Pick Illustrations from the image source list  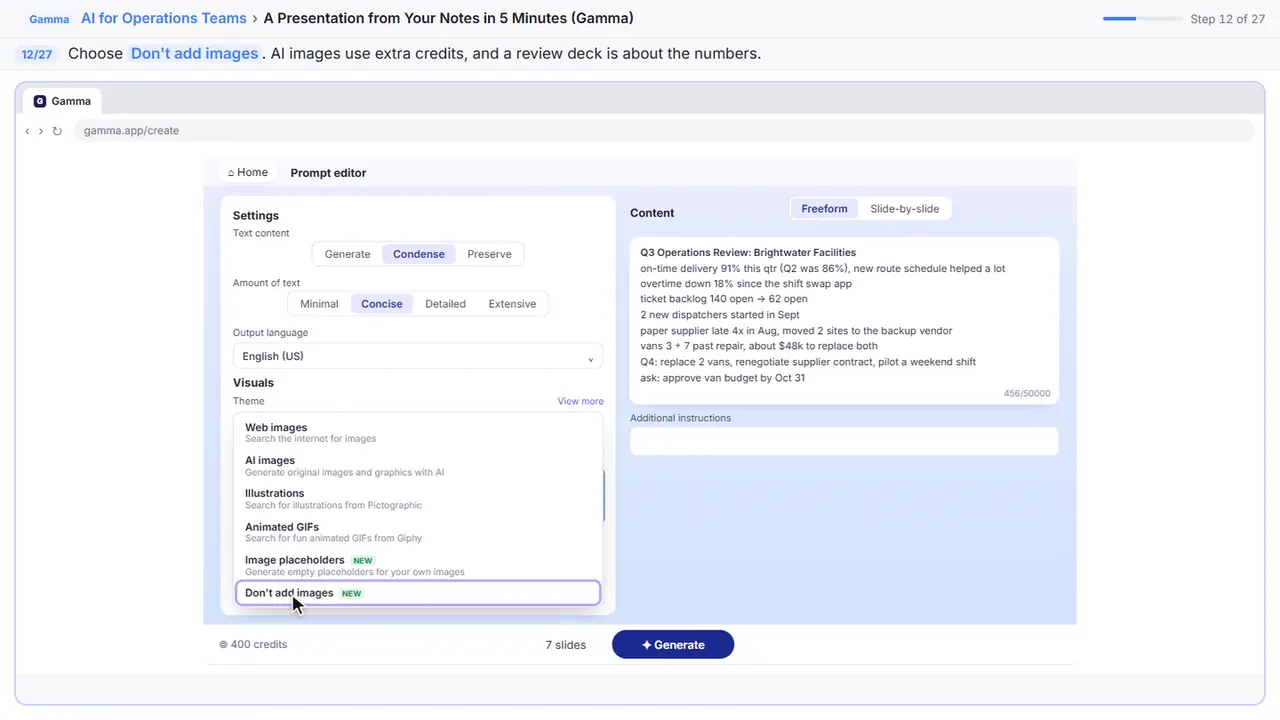418,499
